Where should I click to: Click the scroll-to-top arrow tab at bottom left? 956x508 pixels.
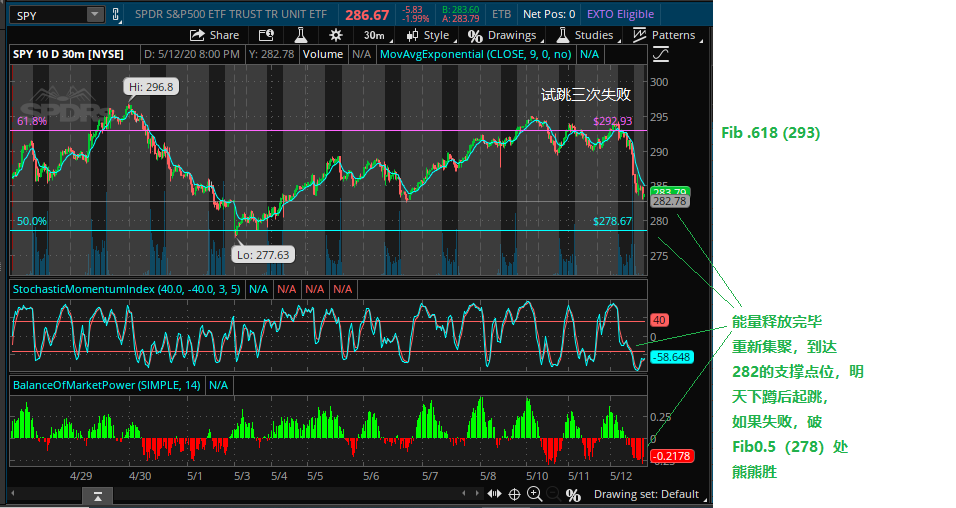[x=98, y=496]
